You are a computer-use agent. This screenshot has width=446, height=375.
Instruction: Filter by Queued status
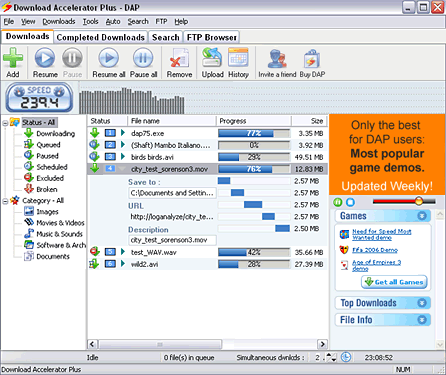[x=48, y=145]
